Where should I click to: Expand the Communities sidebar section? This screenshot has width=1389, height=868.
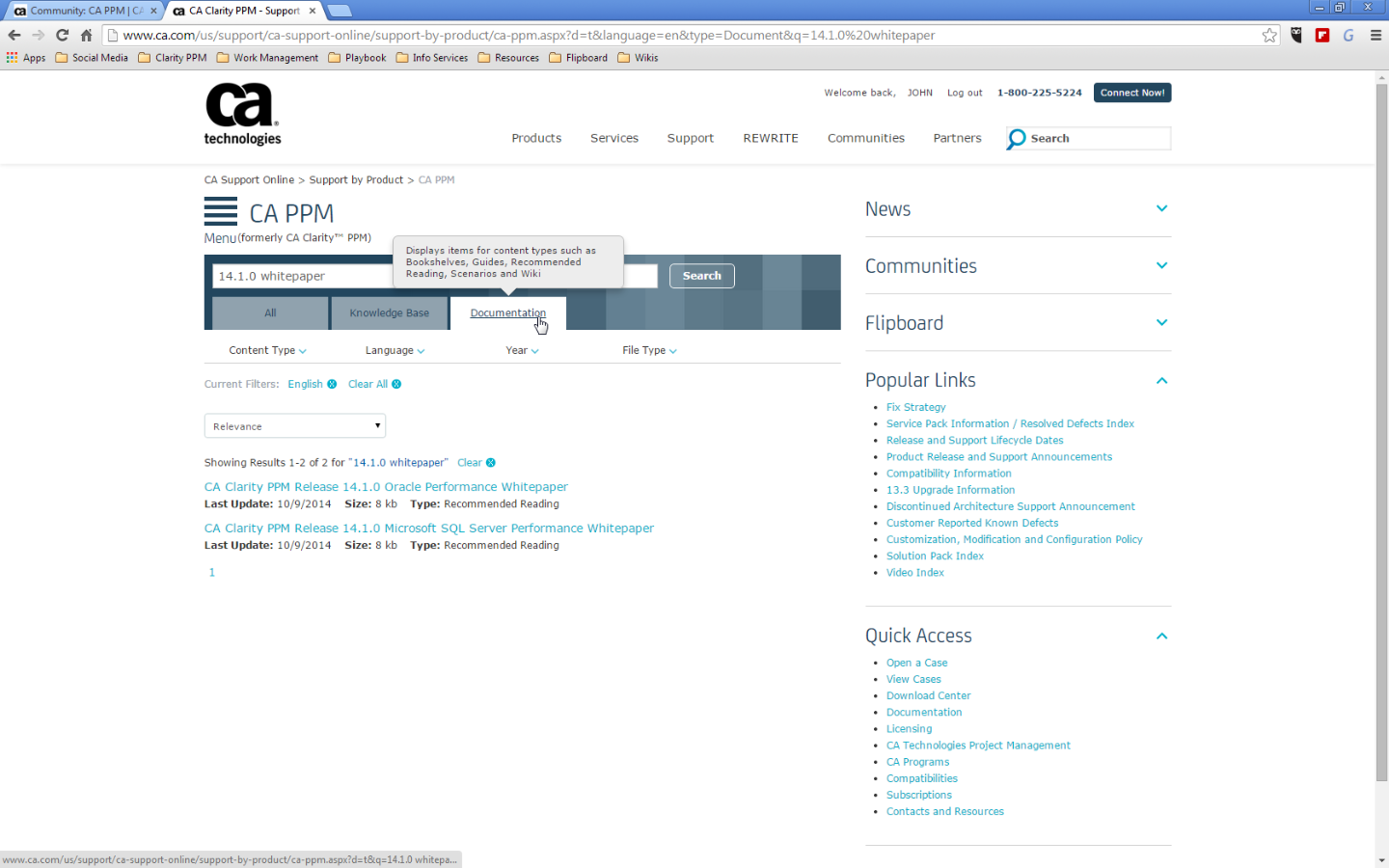pyautogui.click(x=1161, y=265)
